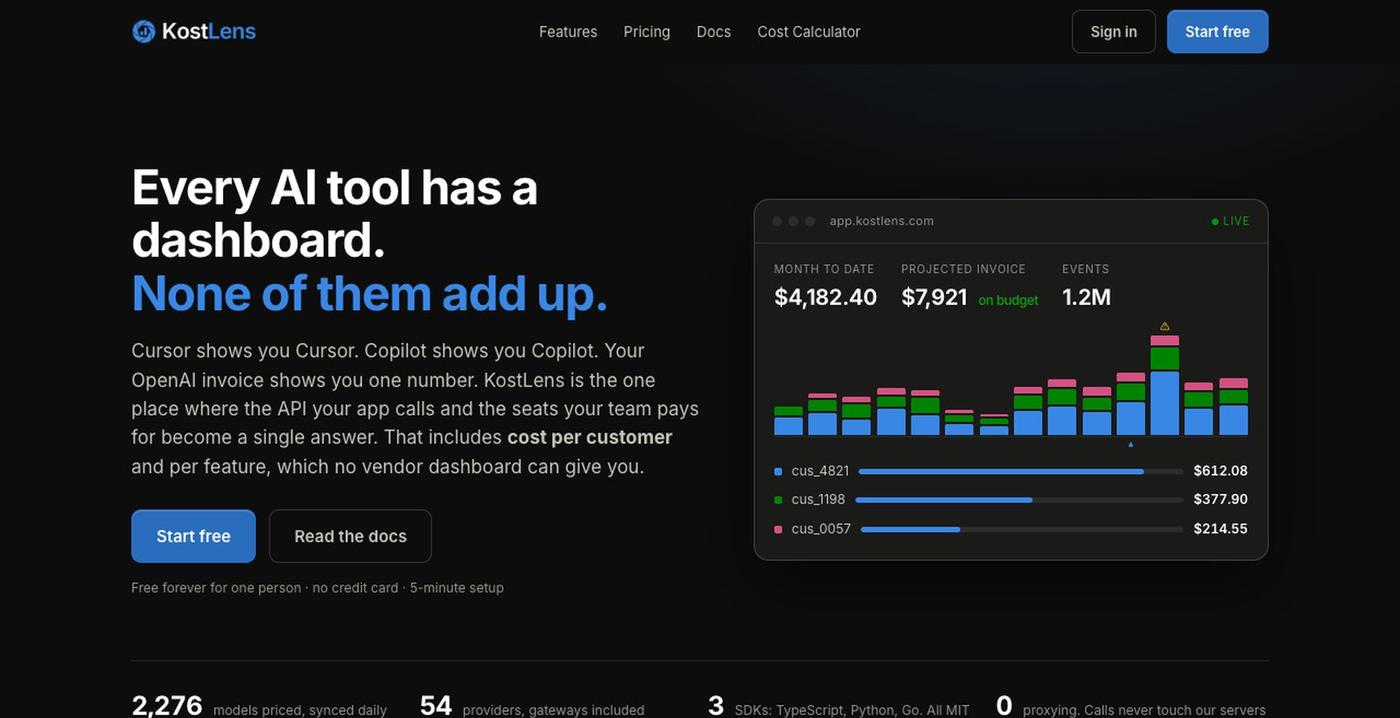This screenshot has width=1400, height=718.
Task: Click the $7,921 projected invoice value
Action: pos(934,297)
